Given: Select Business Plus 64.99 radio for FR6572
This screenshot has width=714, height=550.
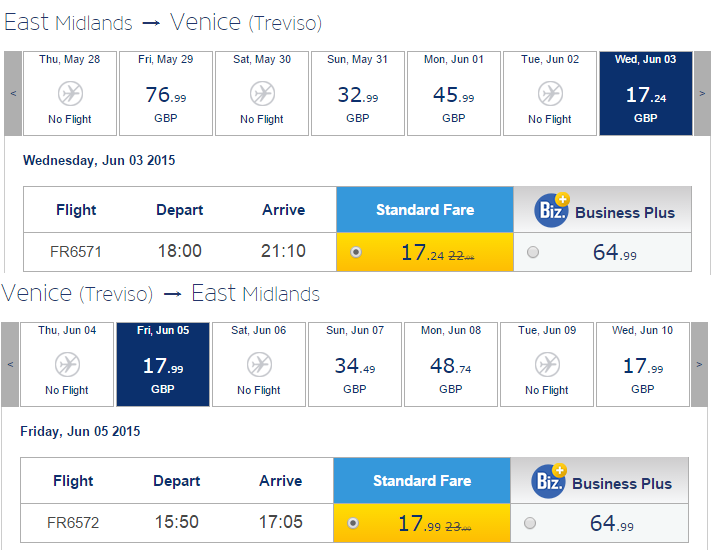Looking at the screenshot, I should (530, 523).
